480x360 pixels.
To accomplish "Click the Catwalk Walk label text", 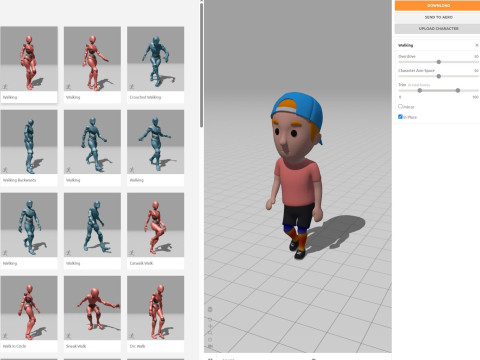I will click(x=141, y=263).
